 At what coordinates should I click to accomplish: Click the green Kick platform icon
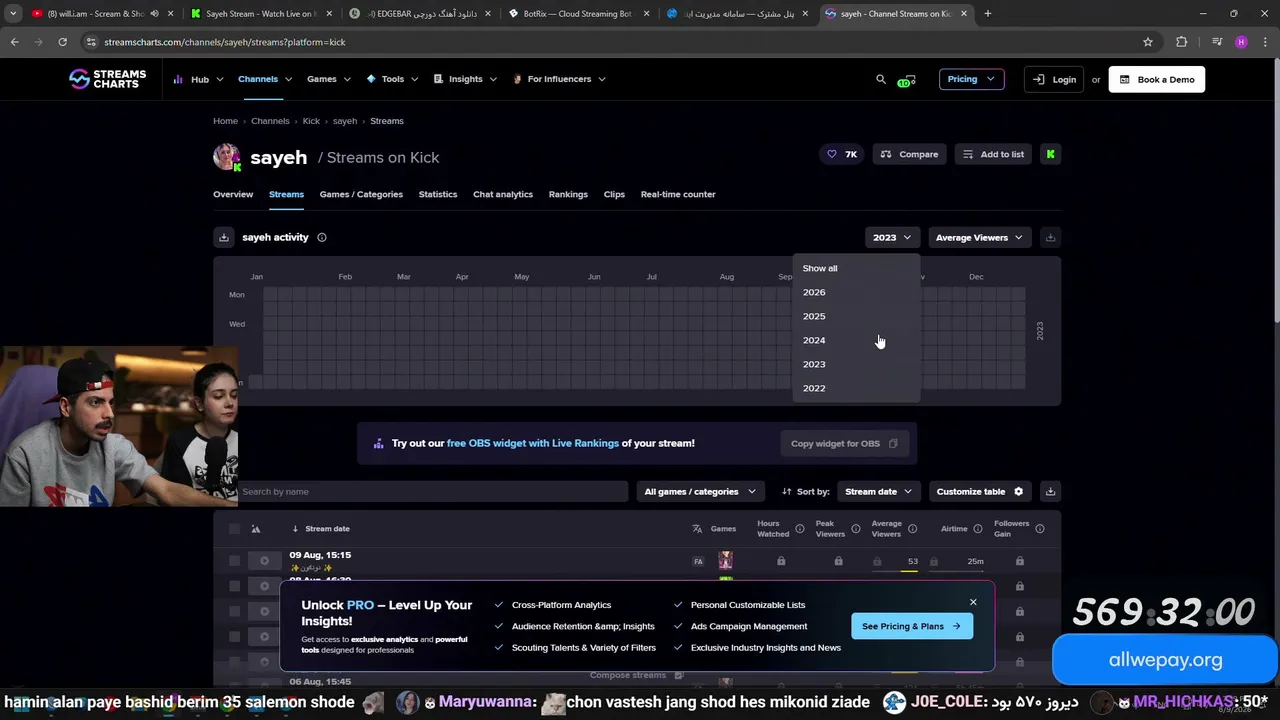click(x=1050, y=154)
